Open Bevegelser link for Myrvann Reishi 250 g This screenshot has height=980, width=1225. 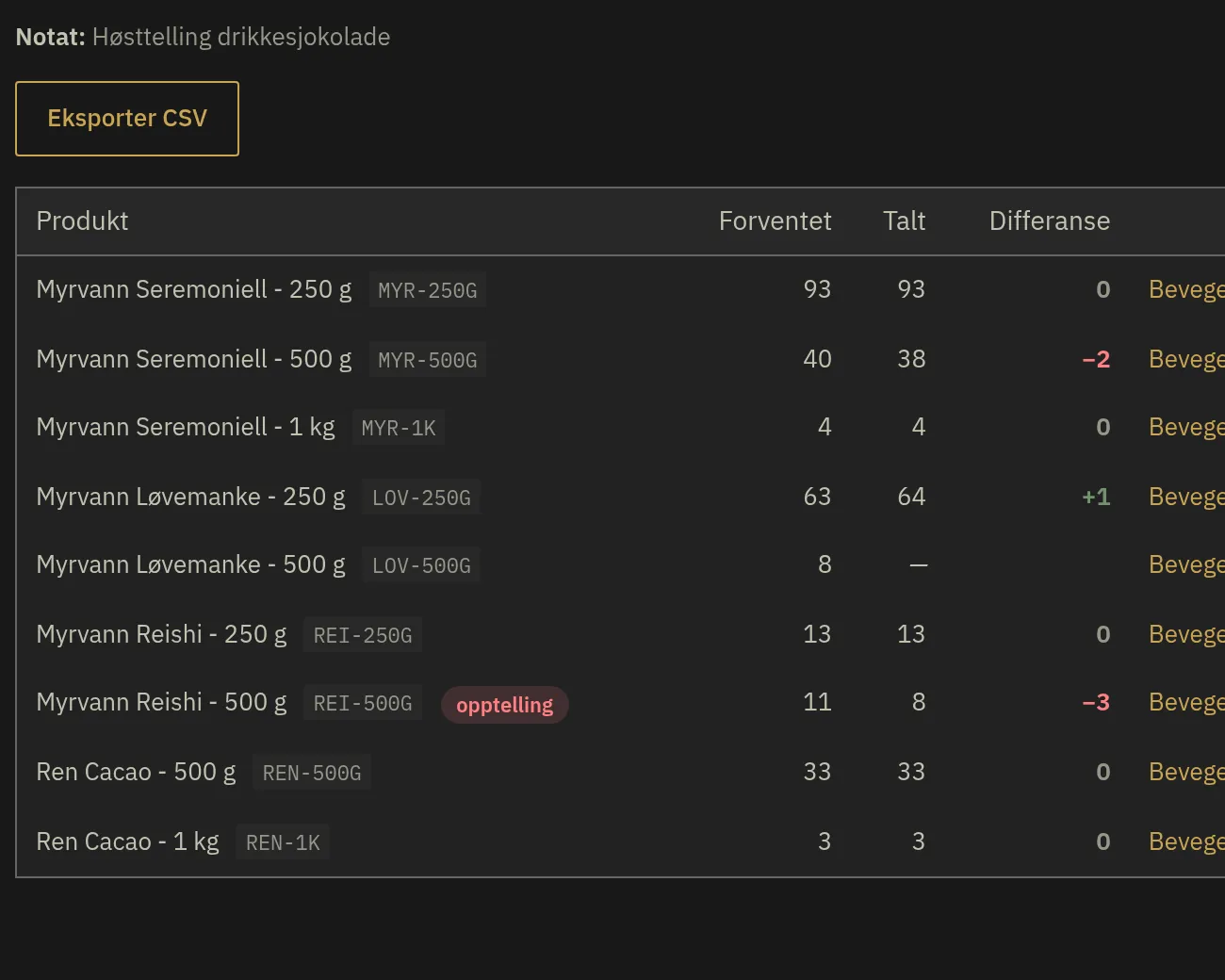click(x=1186, y=634)
